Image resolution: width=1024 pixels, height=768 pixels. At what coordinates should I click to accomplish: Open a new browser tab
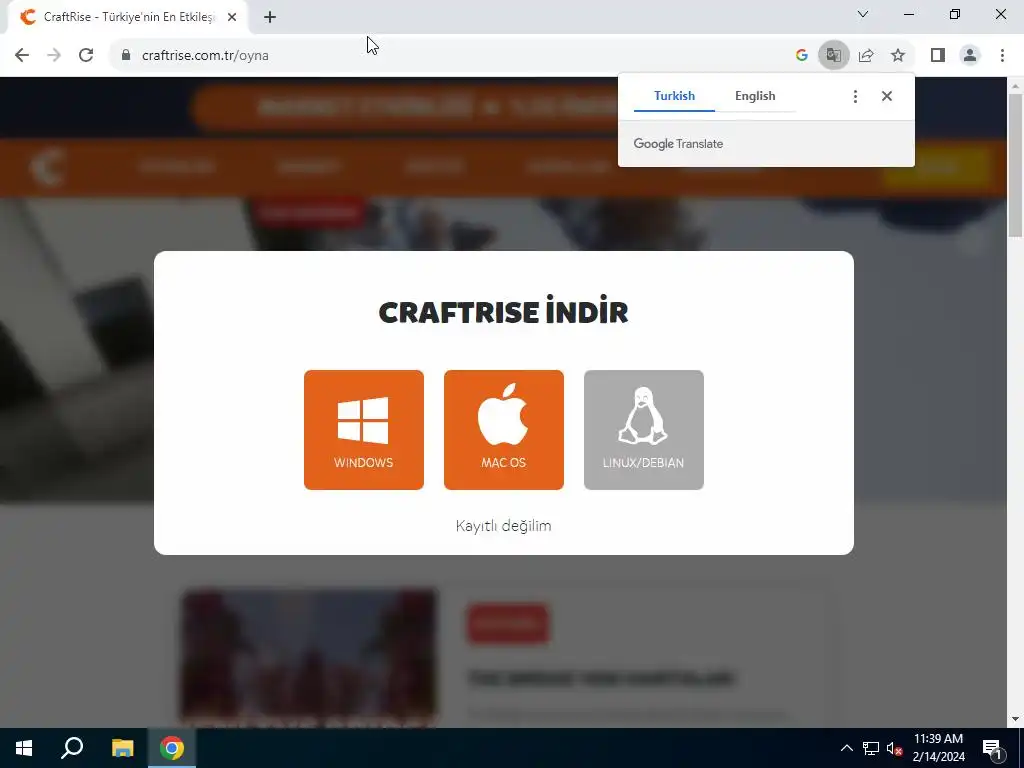tap(270, 17)
